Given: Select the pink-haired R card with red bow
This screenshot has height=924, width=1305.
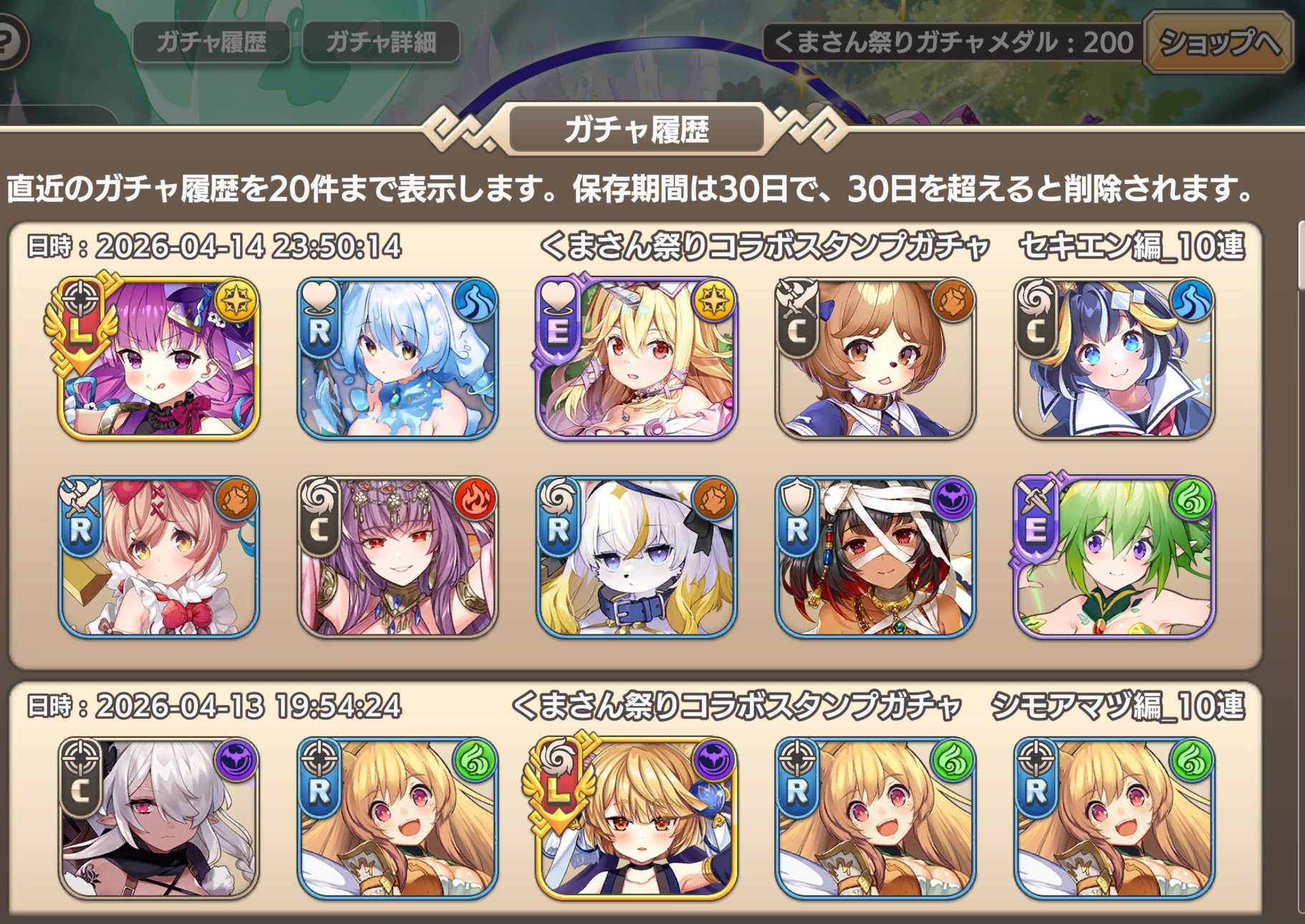Looking at the screenshot, I should coord(158,557).
